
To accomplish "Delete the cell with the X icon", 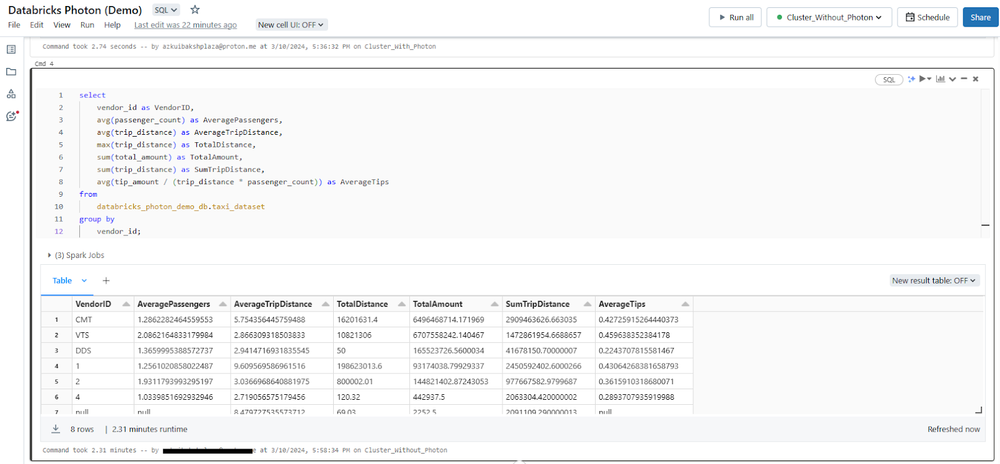I will pos(975,79).
